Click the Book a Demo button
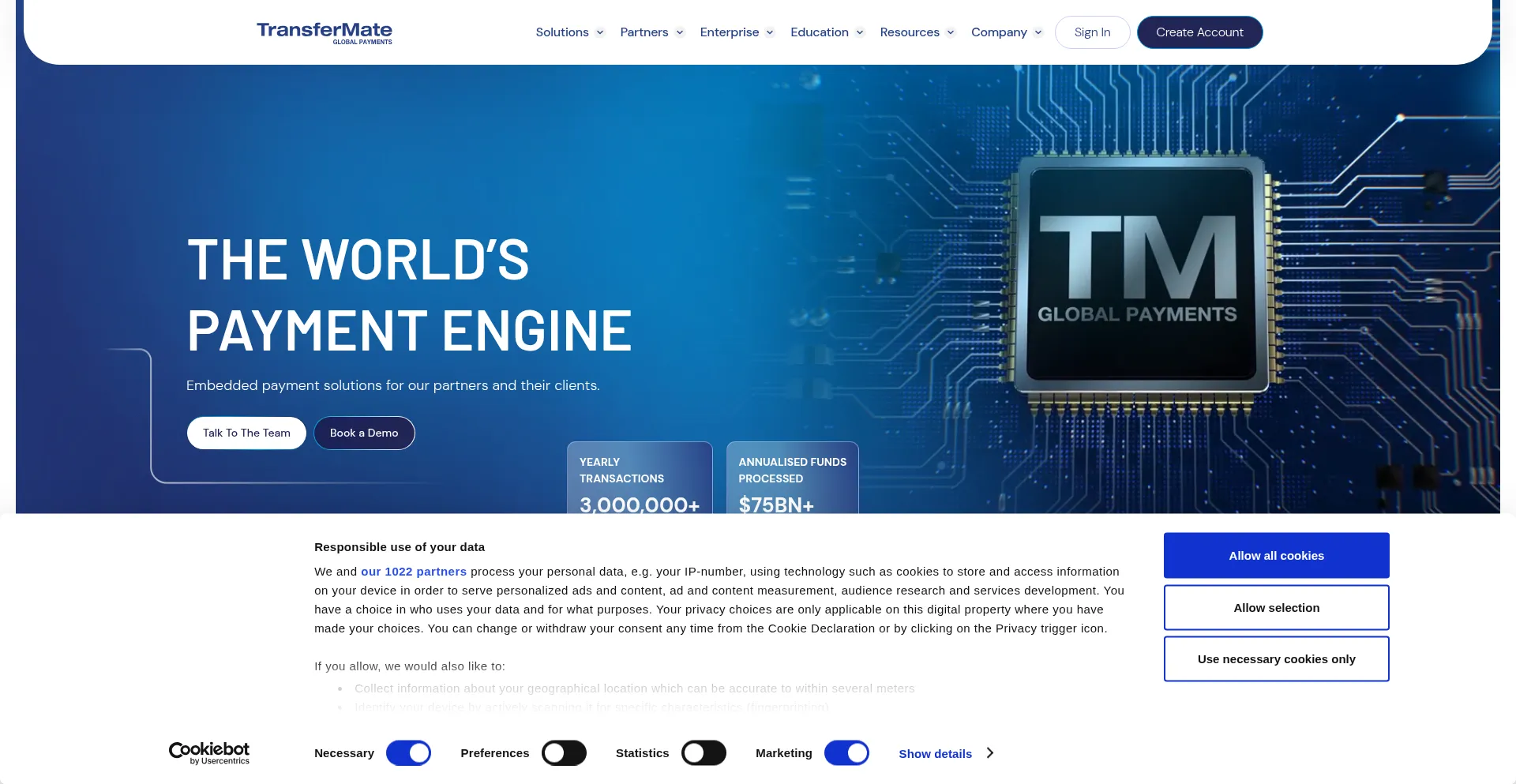 pos(364,433)
